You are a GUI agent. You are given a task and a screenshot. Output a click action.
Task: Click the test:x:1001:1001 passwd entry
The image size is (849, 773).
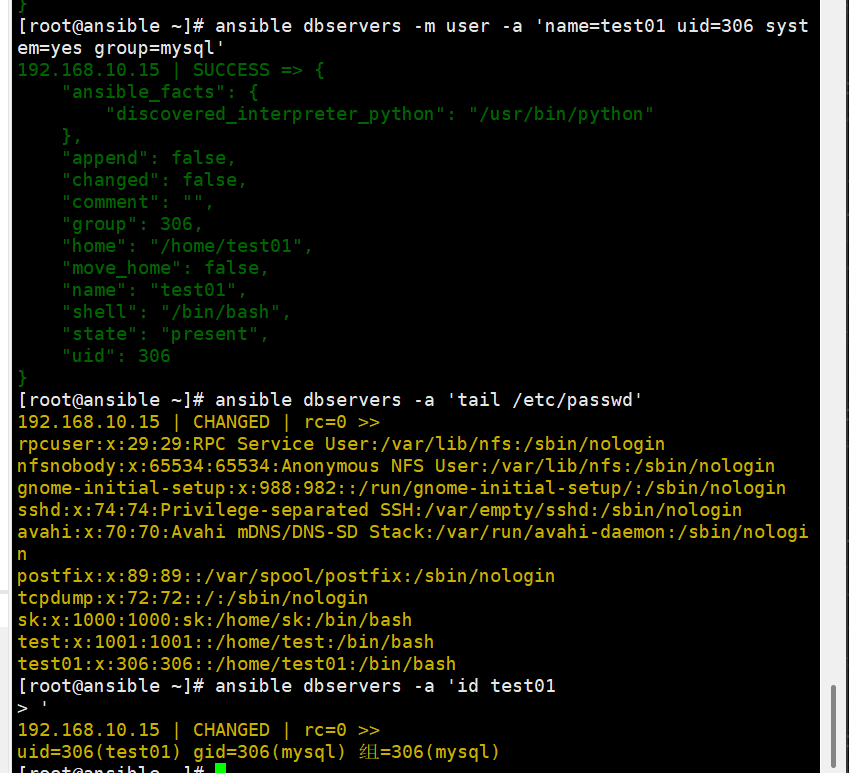[226, 642]
